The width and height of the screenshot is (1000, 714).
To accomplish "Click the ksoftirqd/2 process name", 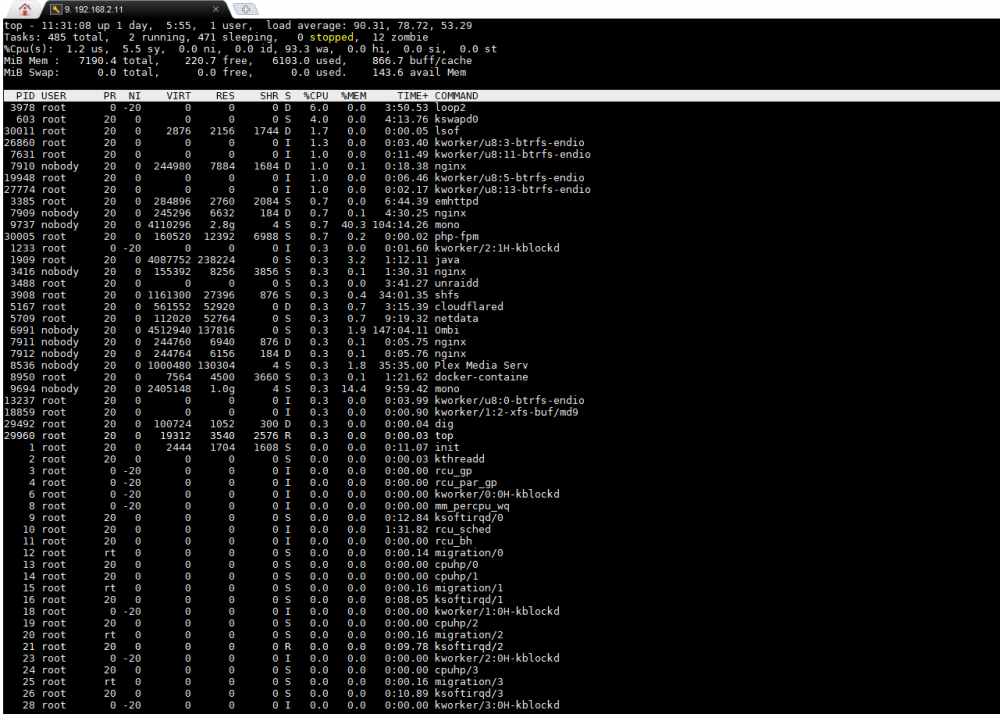I will click(469, 646).
